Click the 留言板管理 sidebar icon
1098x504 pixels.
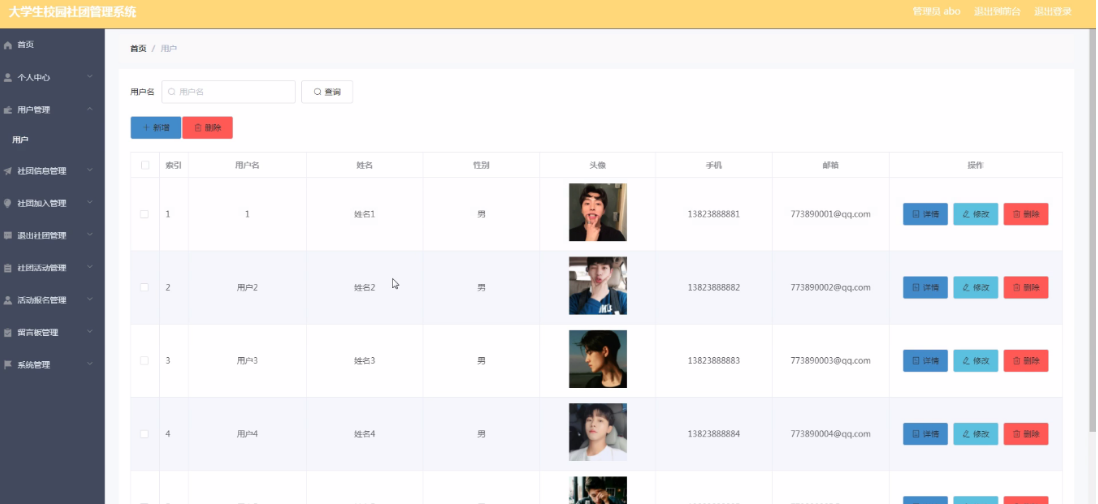pos(8,332)
